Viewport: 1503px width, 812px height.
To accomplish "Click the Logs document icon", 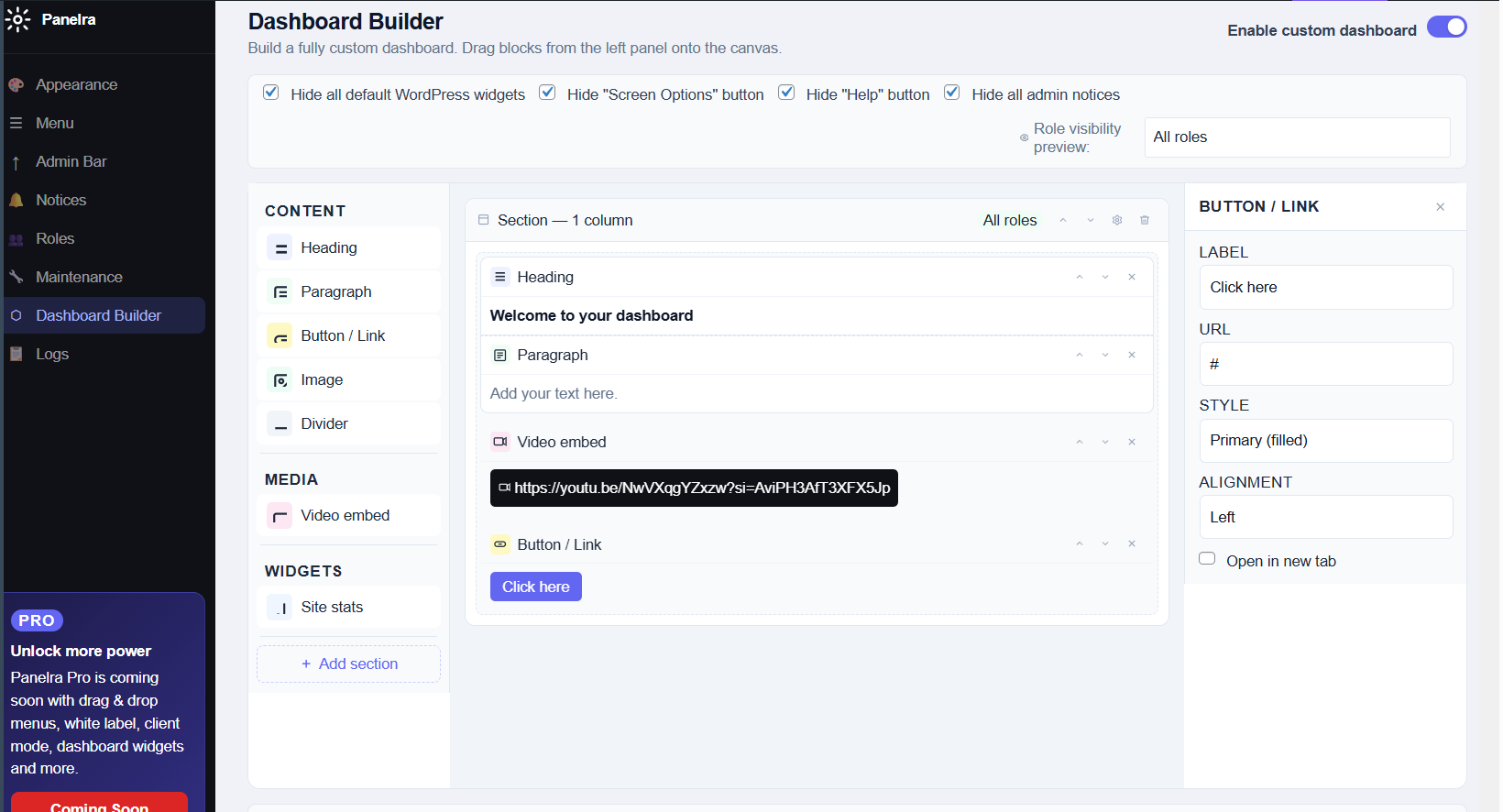I will click(16, 354).
